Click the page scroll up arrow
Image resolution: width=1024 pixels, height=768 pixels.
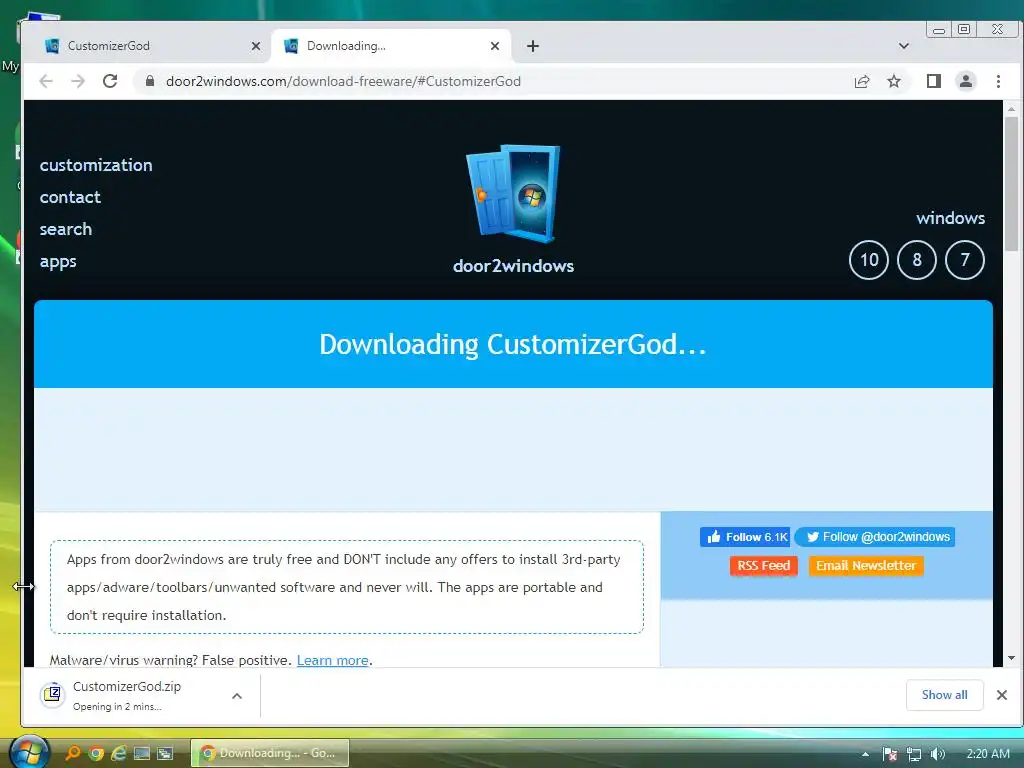click(1012, 108)
